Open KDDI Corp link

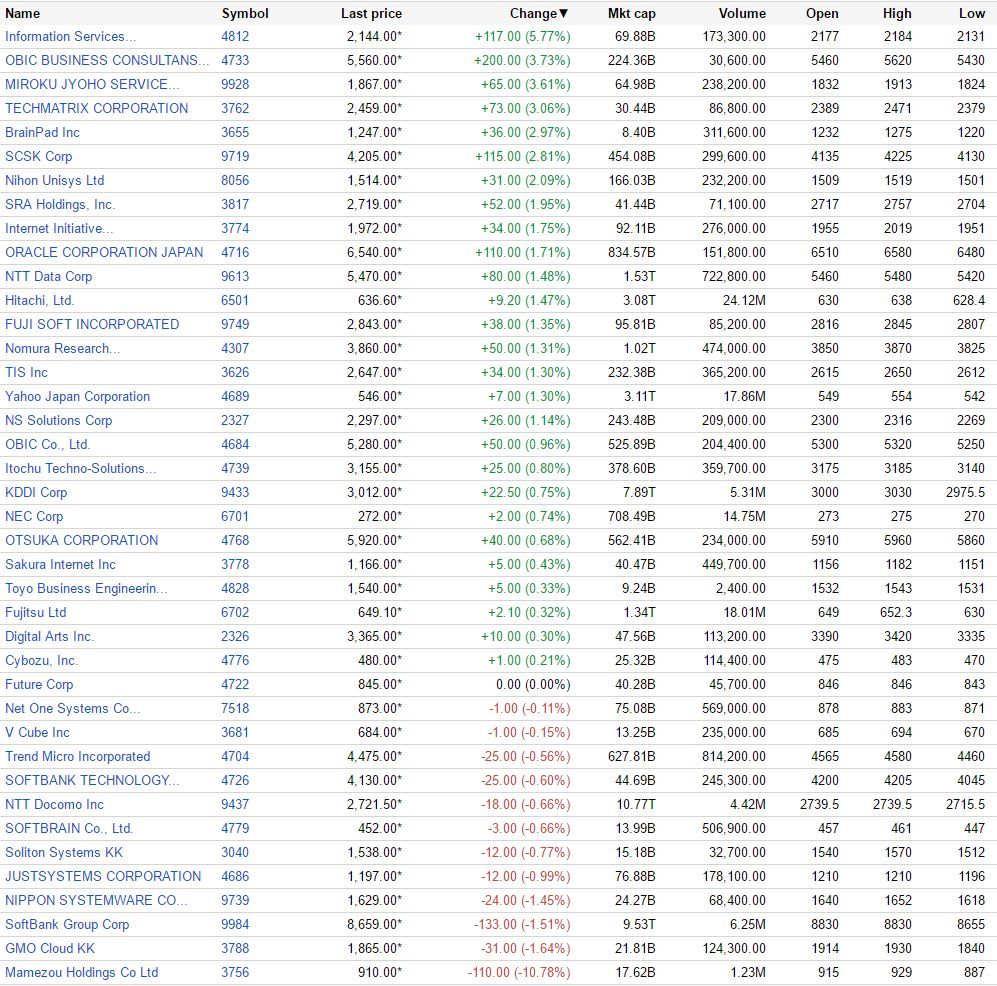36,493
